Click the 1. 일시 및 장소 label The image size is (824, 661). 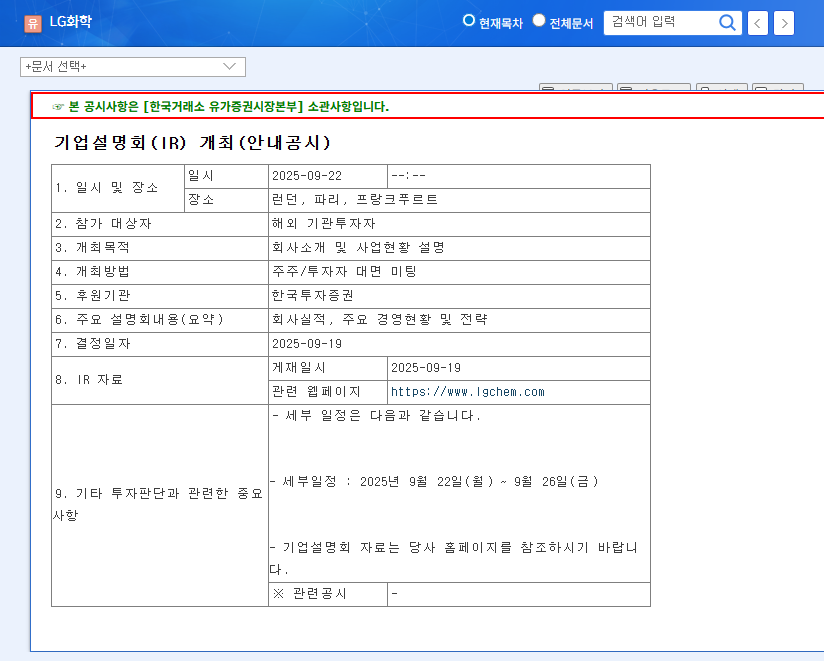[118, 188]
